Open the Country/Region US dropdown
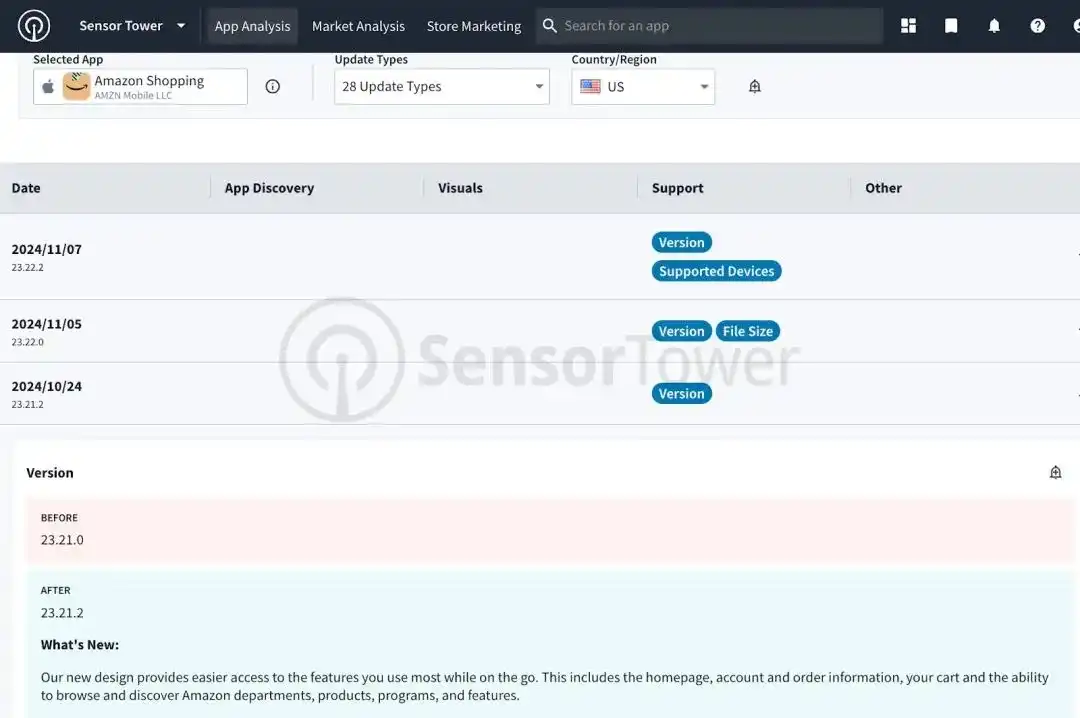1080x718 pixels. 643,86
